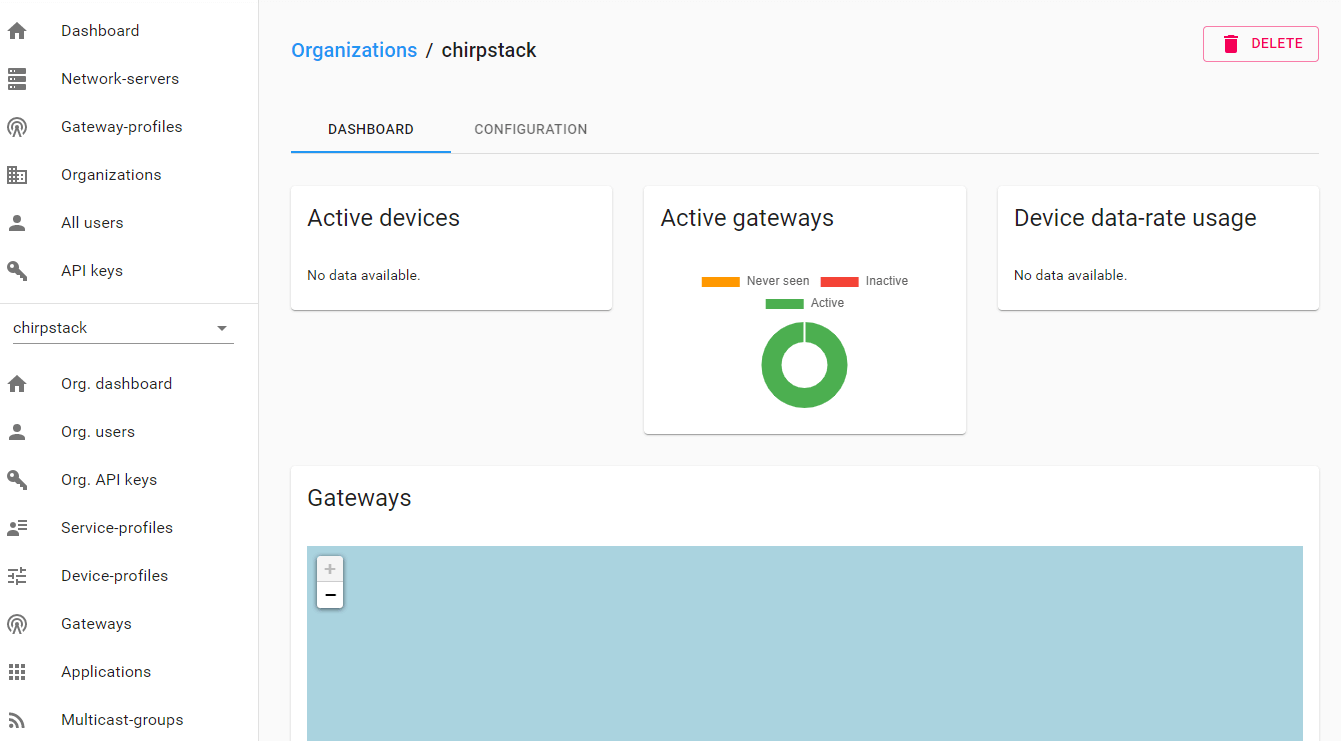Click the All users person icon
Viewport: 1341px width, 741px height.
[17, 223]
